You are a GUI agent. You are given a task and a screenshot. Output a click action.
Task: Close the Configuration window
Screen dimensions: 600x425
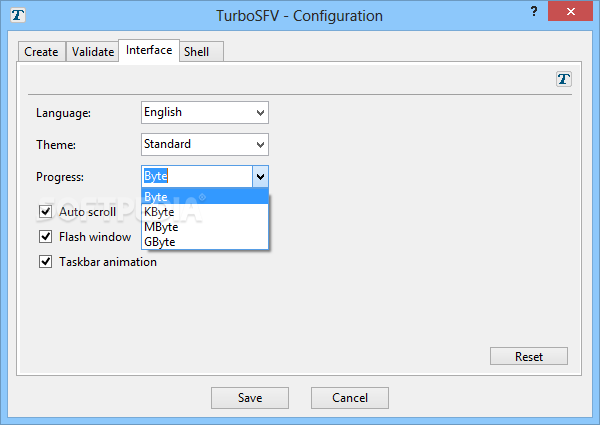click(571, 11)
